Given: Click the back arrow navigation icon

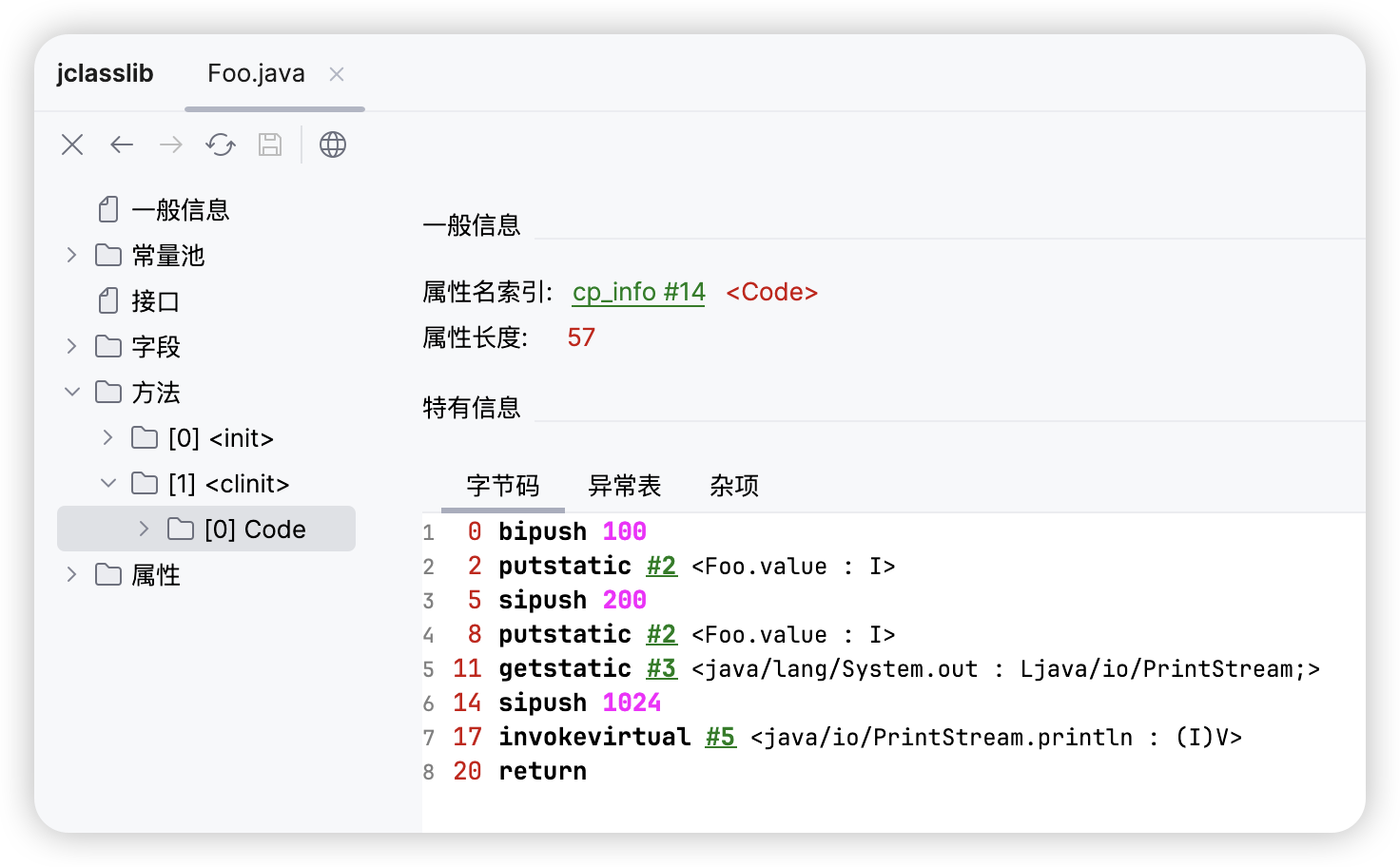Looking at the screenshot, I should [122, 144].
